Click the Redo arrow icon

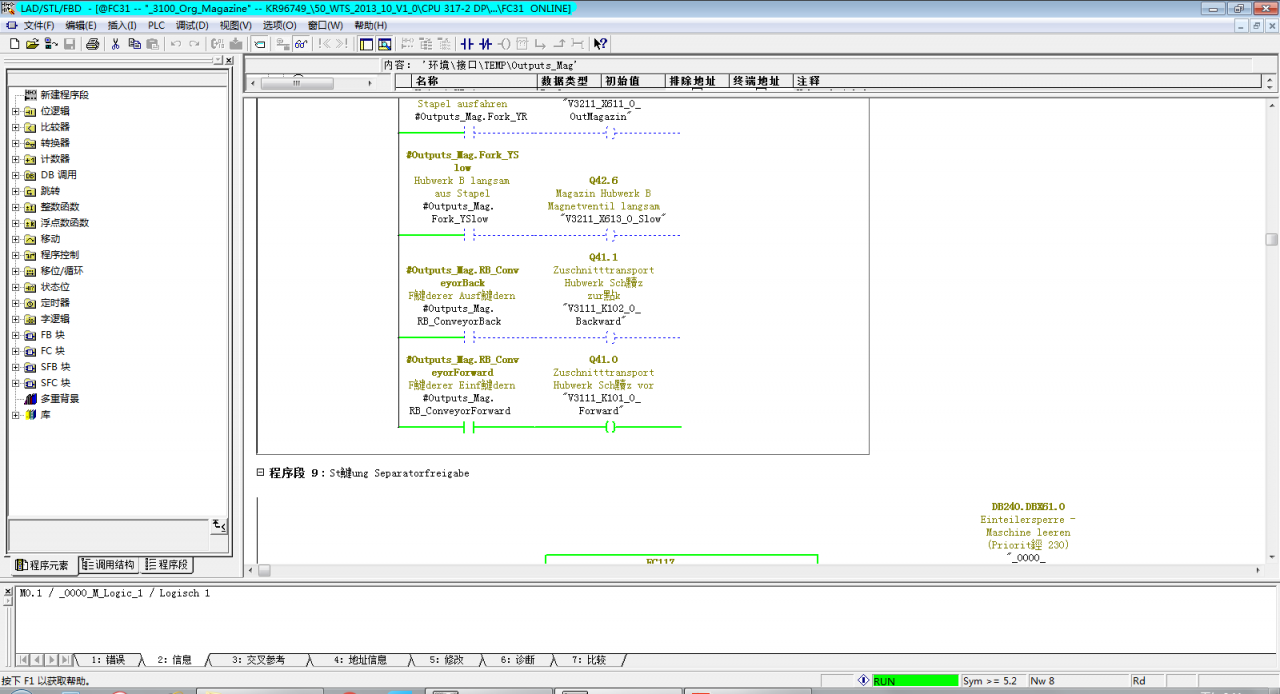click(194, 44)
